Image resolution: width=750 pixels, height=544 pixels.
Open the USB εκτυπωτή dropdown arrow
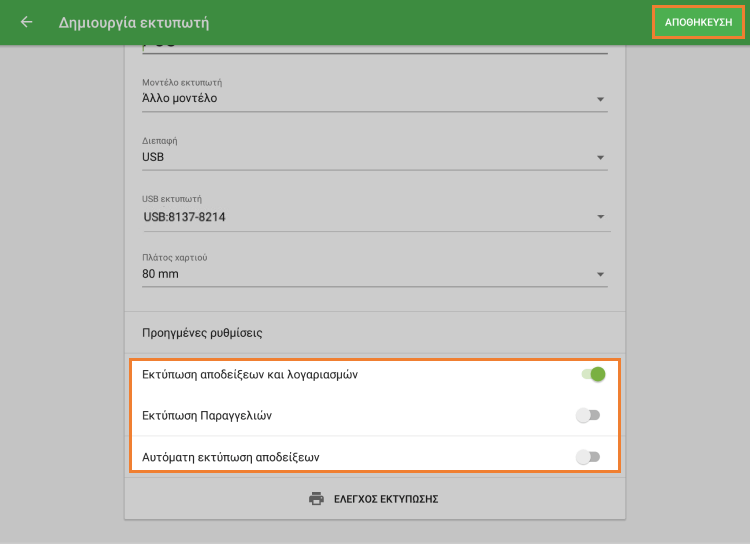(600, 216)
